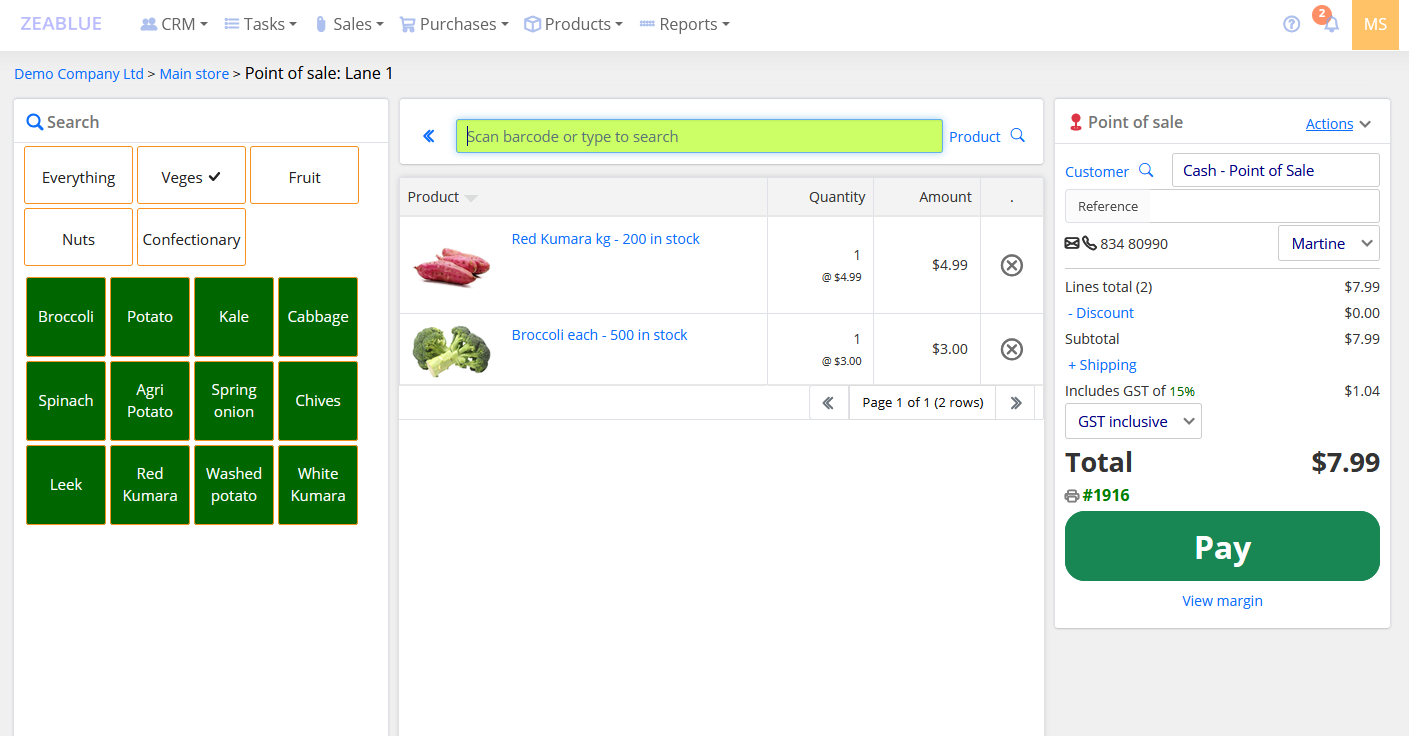Click the printer icon beside #1916
Image resolution: width=1409 pixels, height=736 pixels.
[x=1072, y=496]
